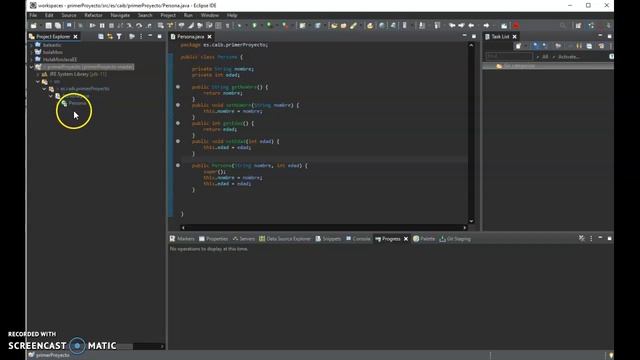The height and width of the screenshot is (360, 640).
Task: Click the Save All toolbar icon
Action: 58,26
